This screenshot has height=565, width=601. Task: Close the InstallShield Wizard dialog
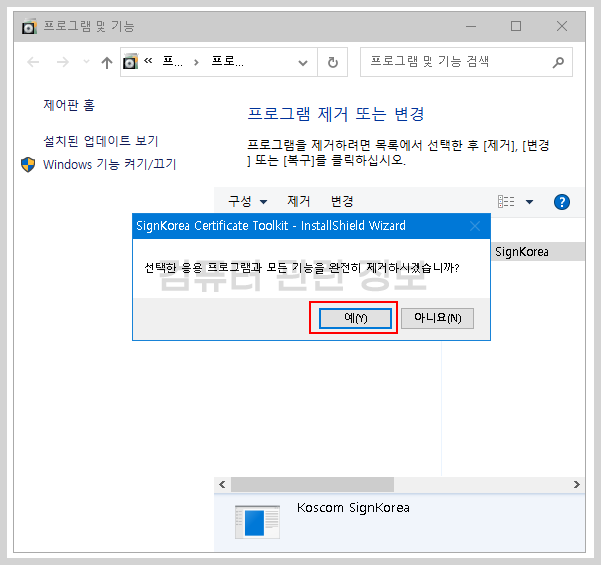pyautogui.click(x=475, y=226)
